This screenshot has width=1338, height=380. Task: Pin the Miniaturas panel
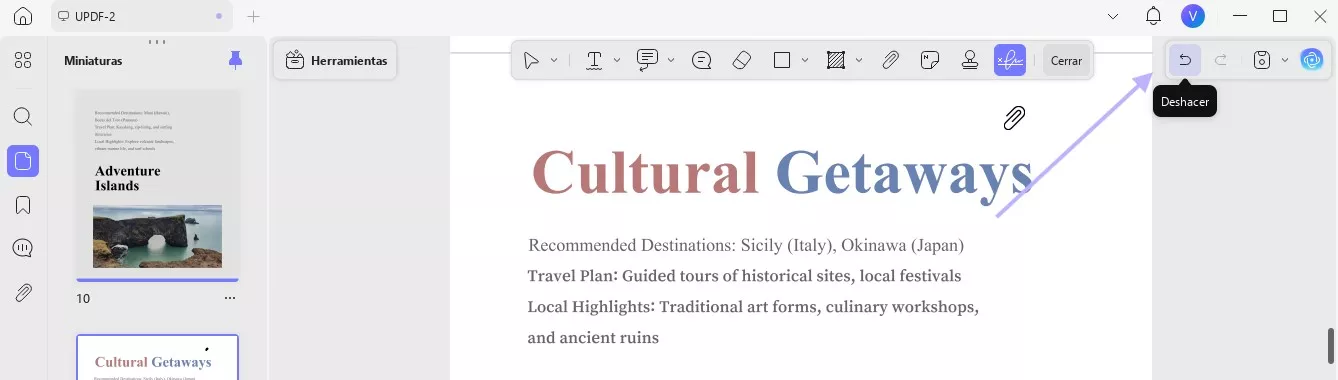click(235, 60)
